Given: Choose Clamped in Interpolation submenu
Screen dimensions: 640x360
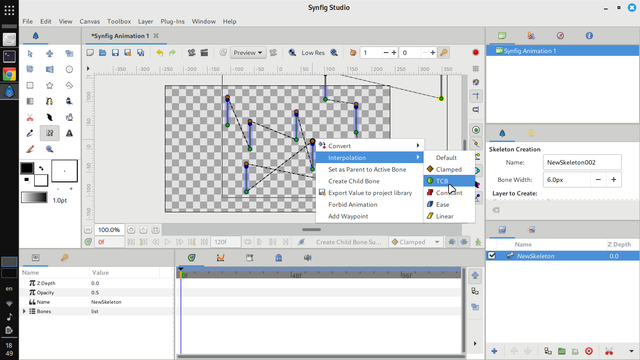Looking at the screenshot, I should 449,169.
